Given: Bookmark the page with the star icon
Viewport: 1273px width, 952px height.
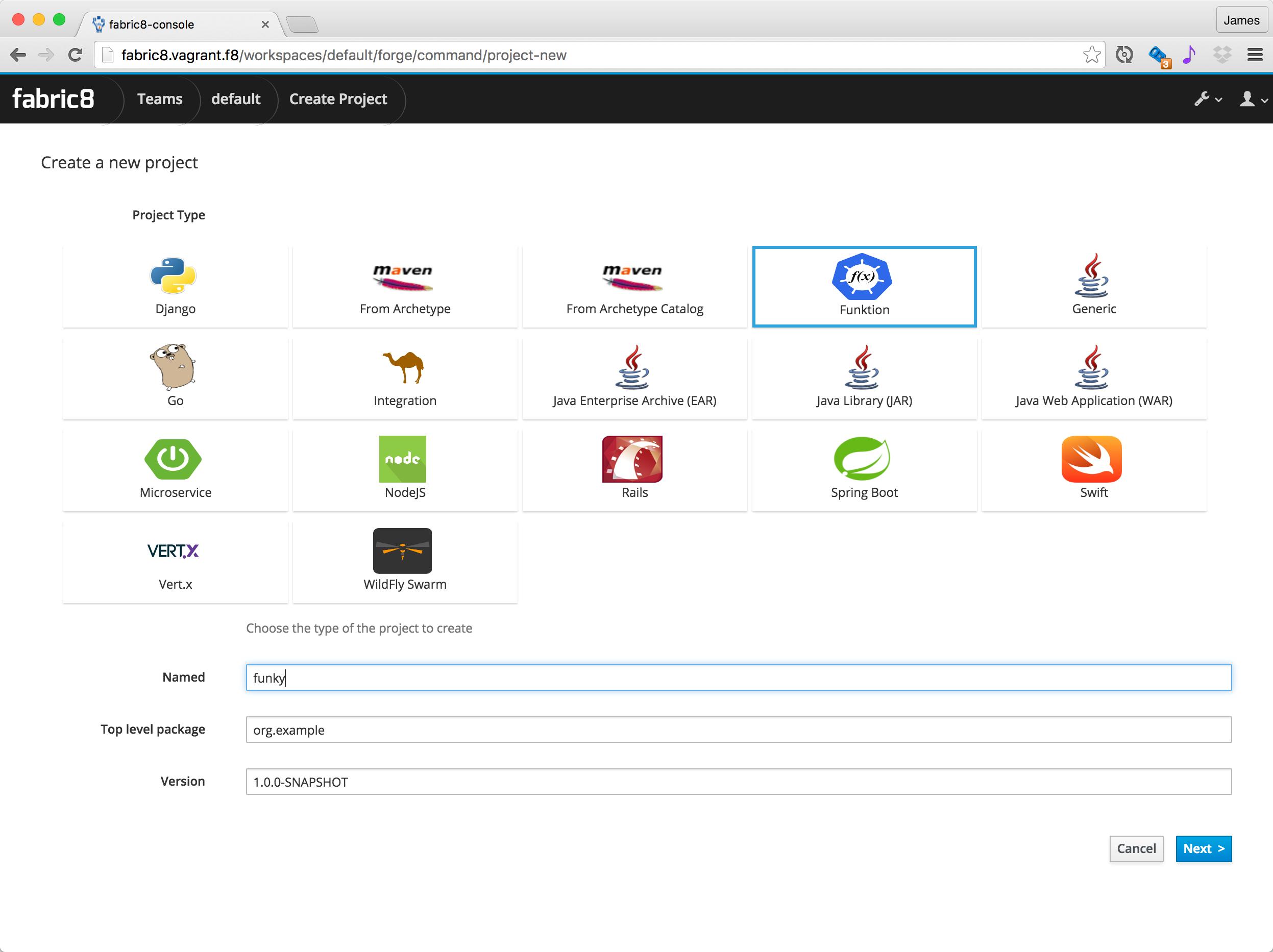Looking at the screenshot, I should pos(1091,55).
